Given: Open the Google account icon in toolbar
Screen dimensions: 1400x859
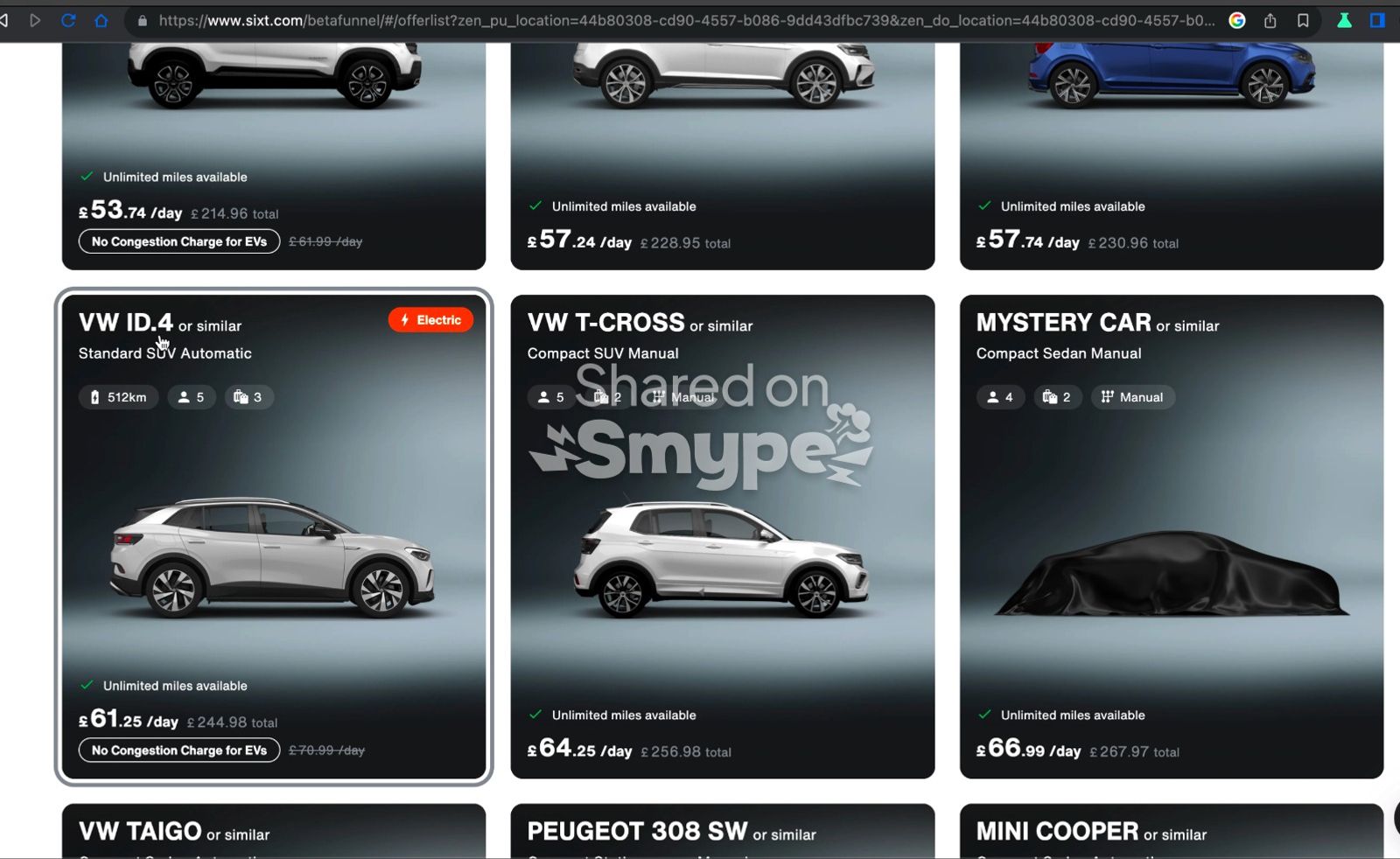Looking at the screenshot, I should coord(1237,20).
